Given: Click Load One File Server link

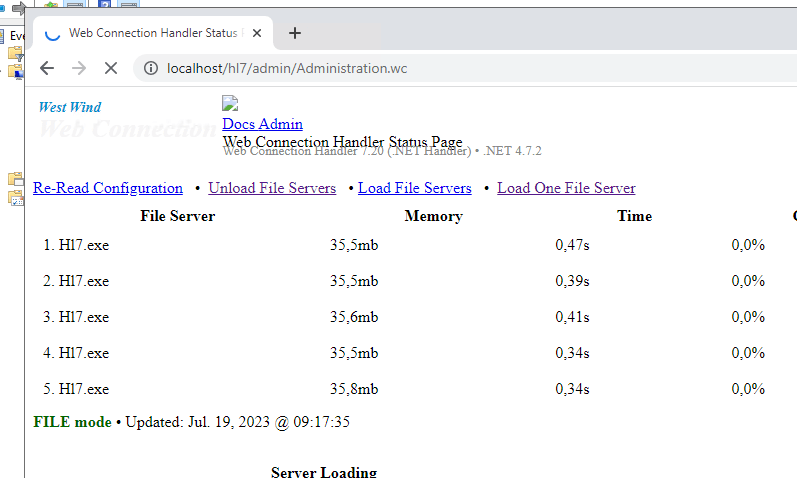Looking at the screenshot, I should (566, 188).
